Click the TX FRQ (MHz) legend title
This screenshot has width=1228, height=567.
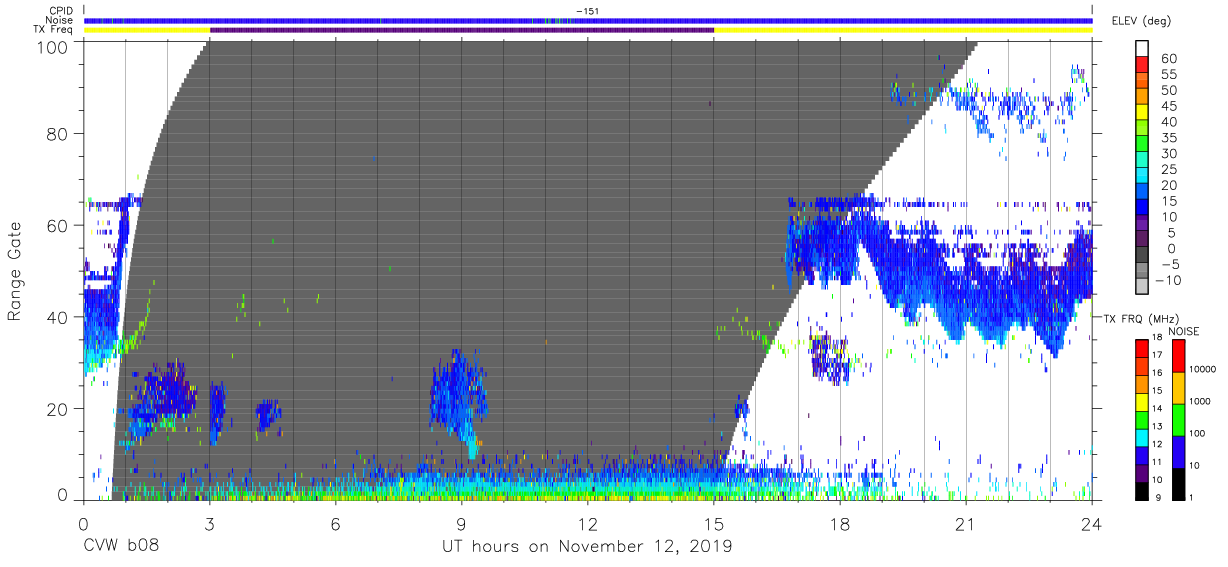pos(1143,318)
